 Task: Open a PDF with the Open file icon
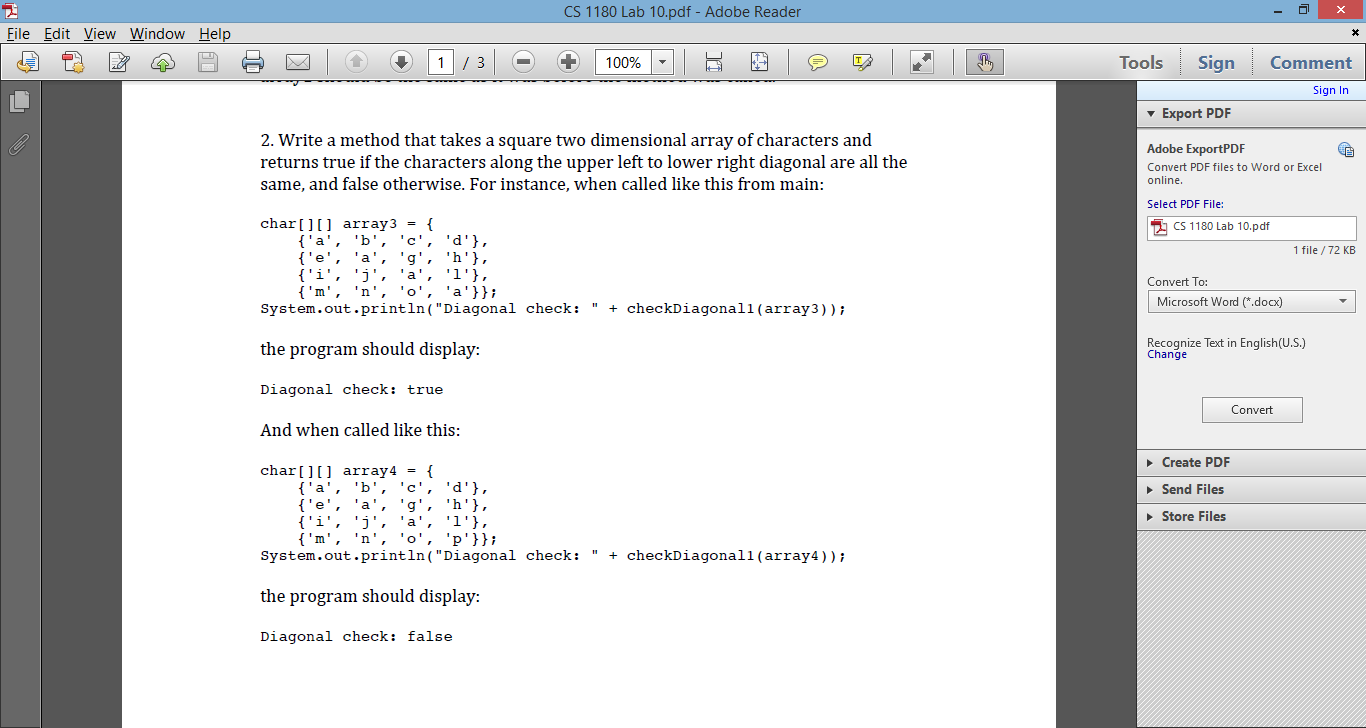pos(26,61)
